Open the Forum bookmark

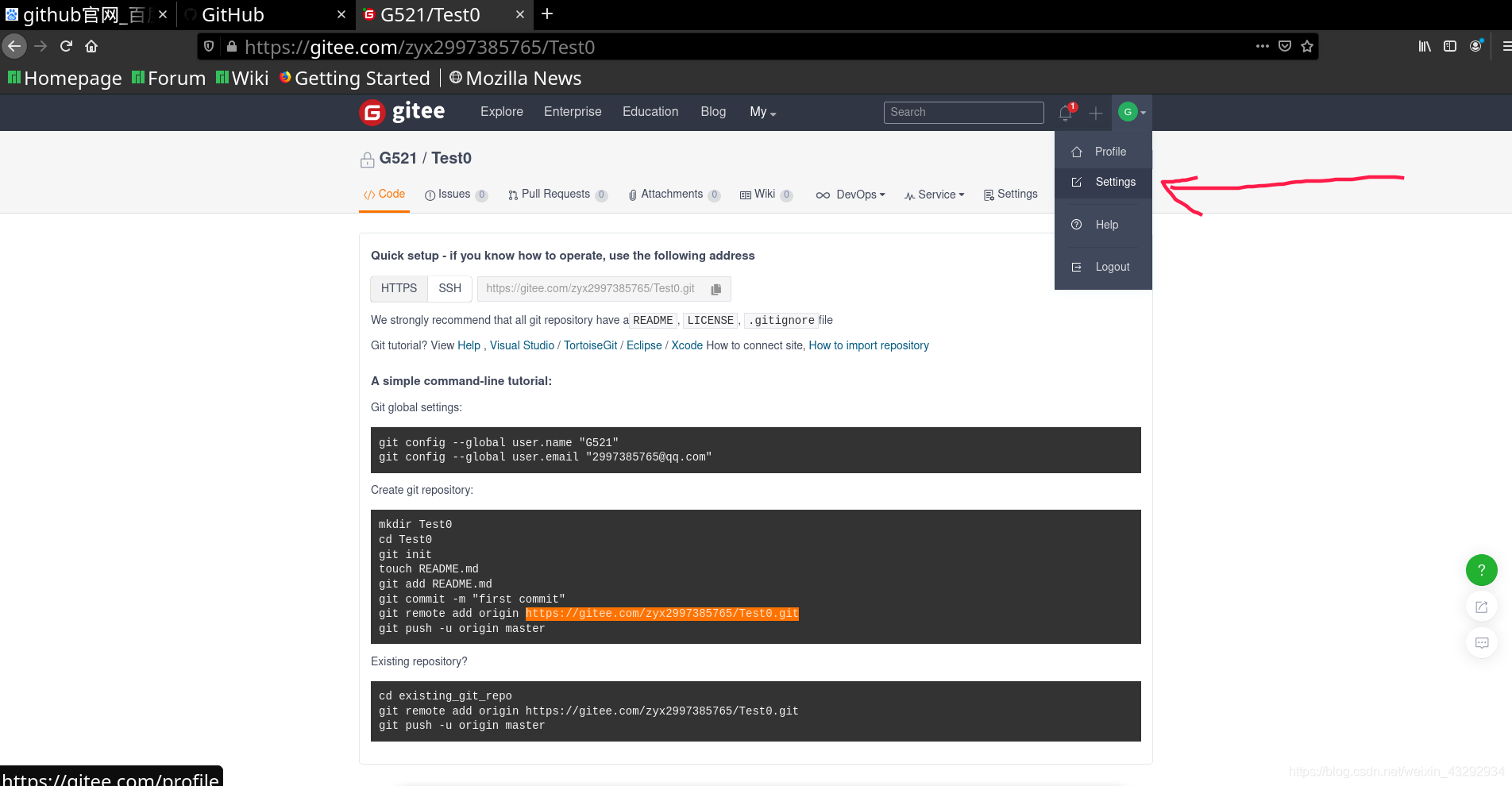click(168, 78)
